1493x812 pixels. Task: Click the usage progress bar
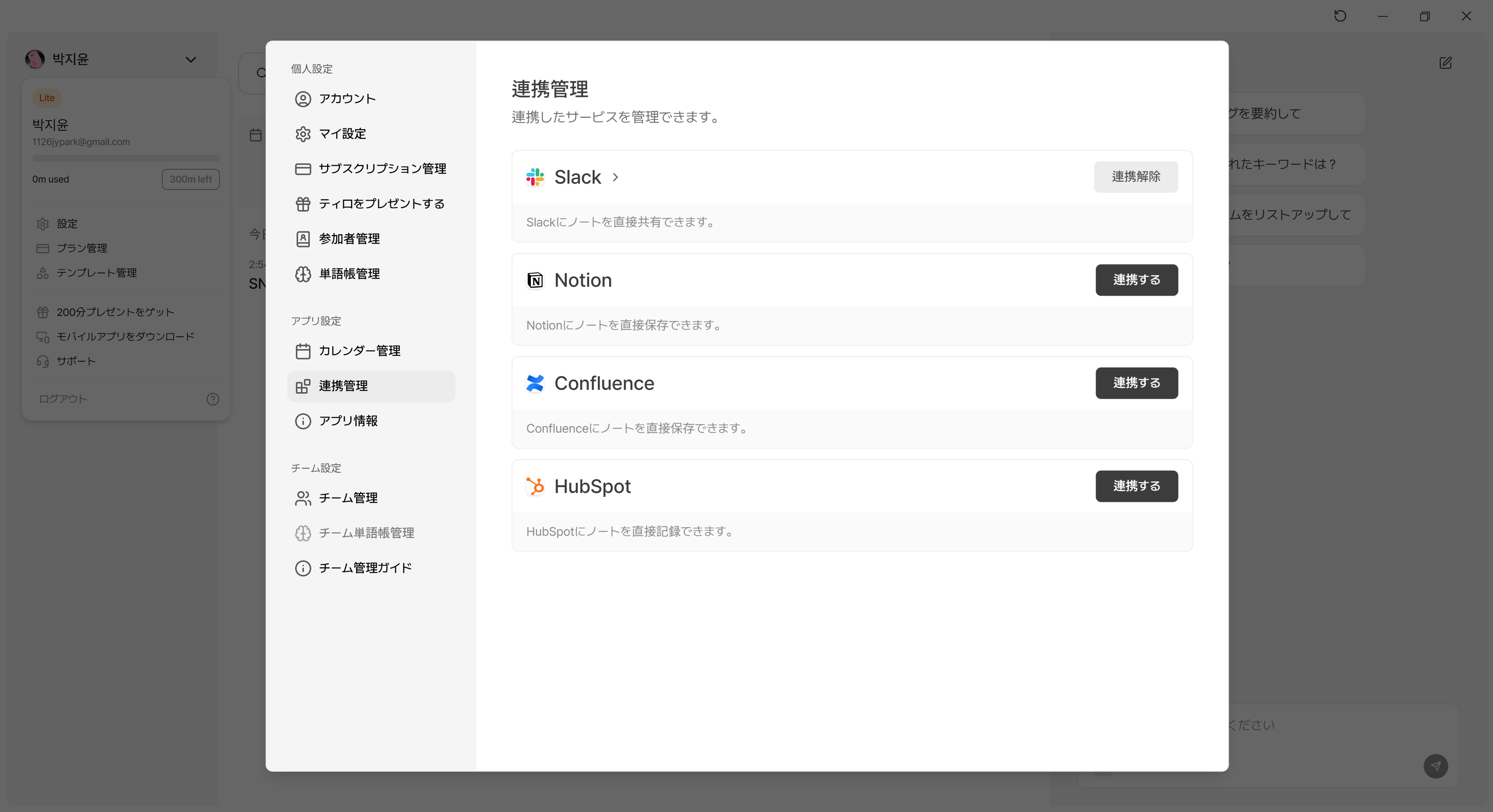click(126, 158)
